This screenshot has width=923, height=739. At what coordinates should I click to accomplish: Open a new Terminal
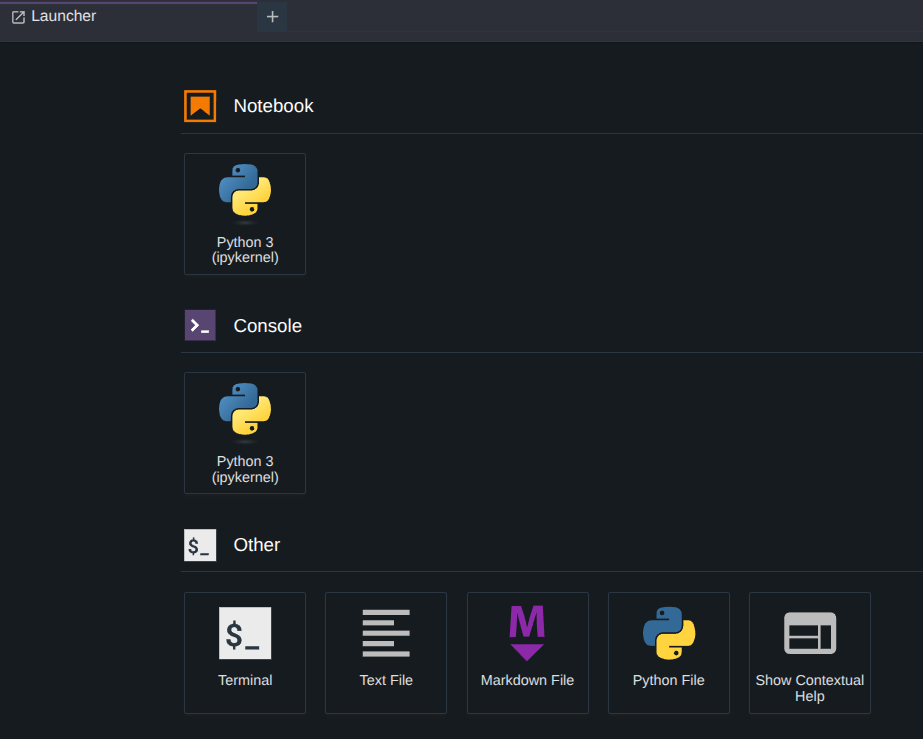245,653
